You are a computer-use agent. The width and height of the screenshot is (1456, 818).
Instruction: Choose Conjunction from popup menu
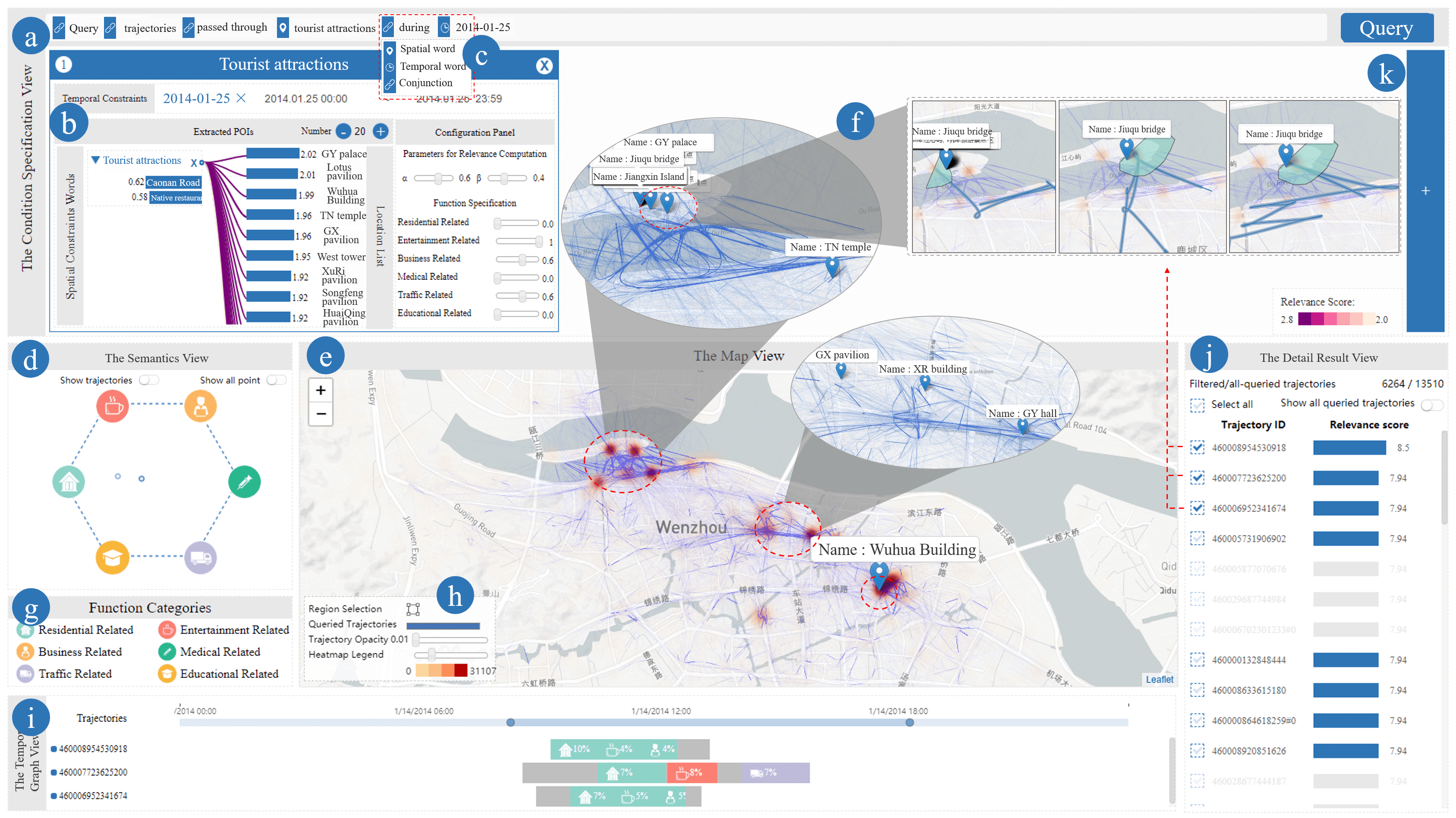coord(425,83)
